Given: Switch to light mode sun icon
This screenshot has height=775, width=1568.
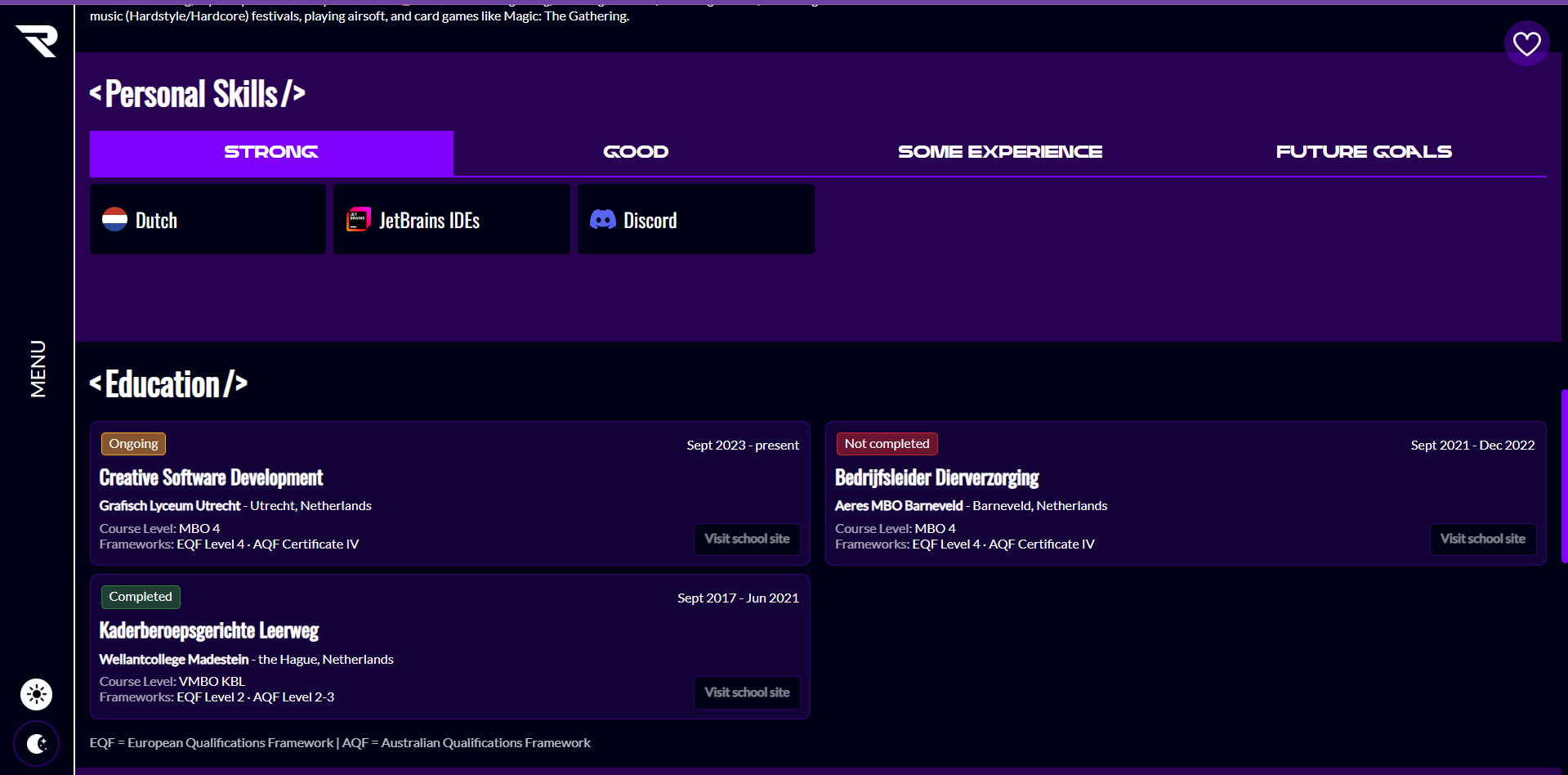Looking at the screenshot, I should coord(36,695).
